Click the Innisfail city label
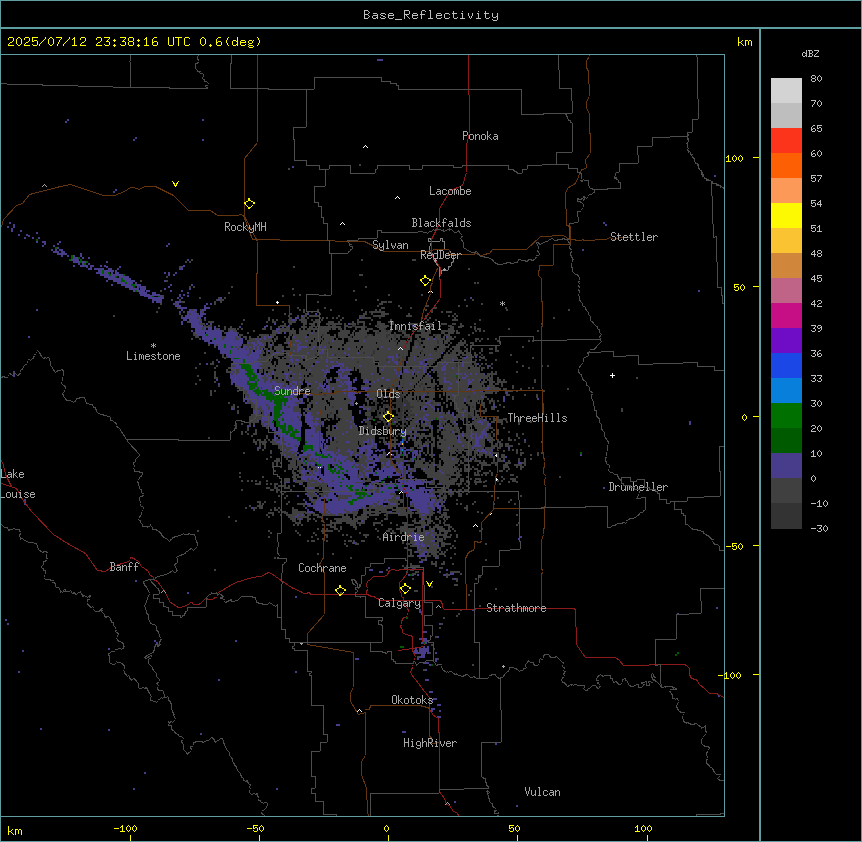This screenshot has height=842, width=862. click(x=415, y=326)
